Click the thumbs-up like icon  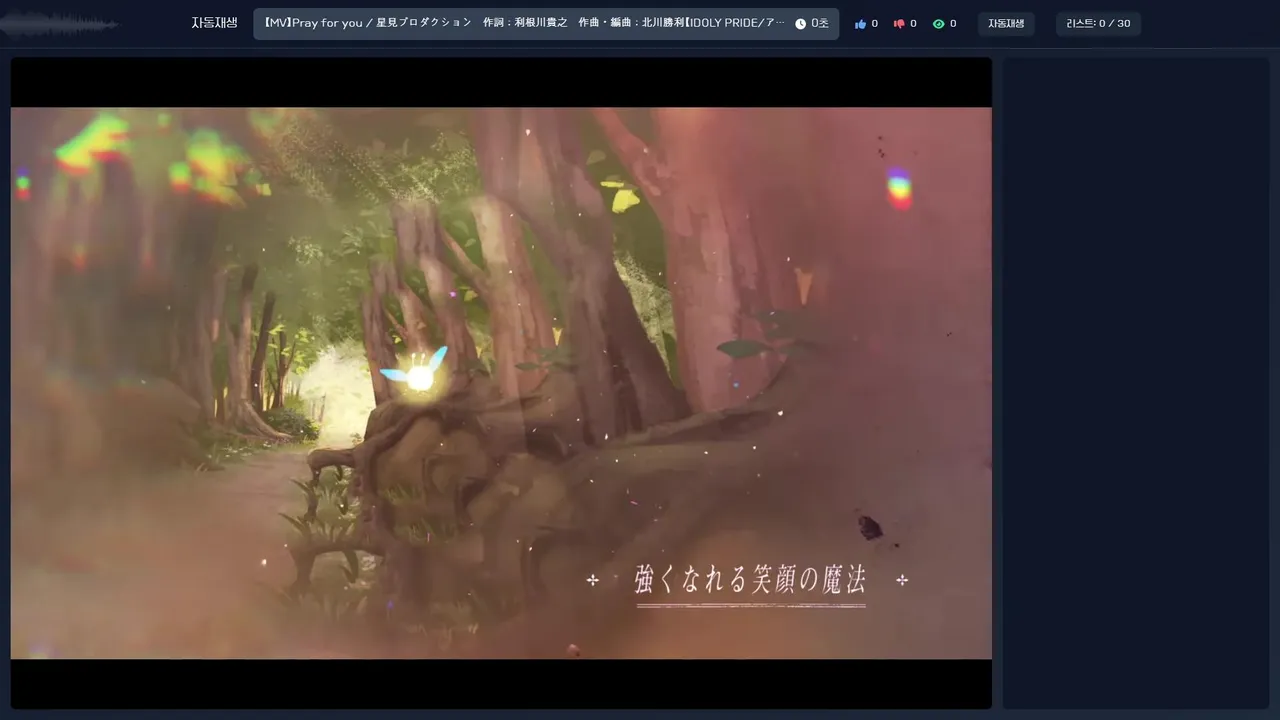(860, 24)
